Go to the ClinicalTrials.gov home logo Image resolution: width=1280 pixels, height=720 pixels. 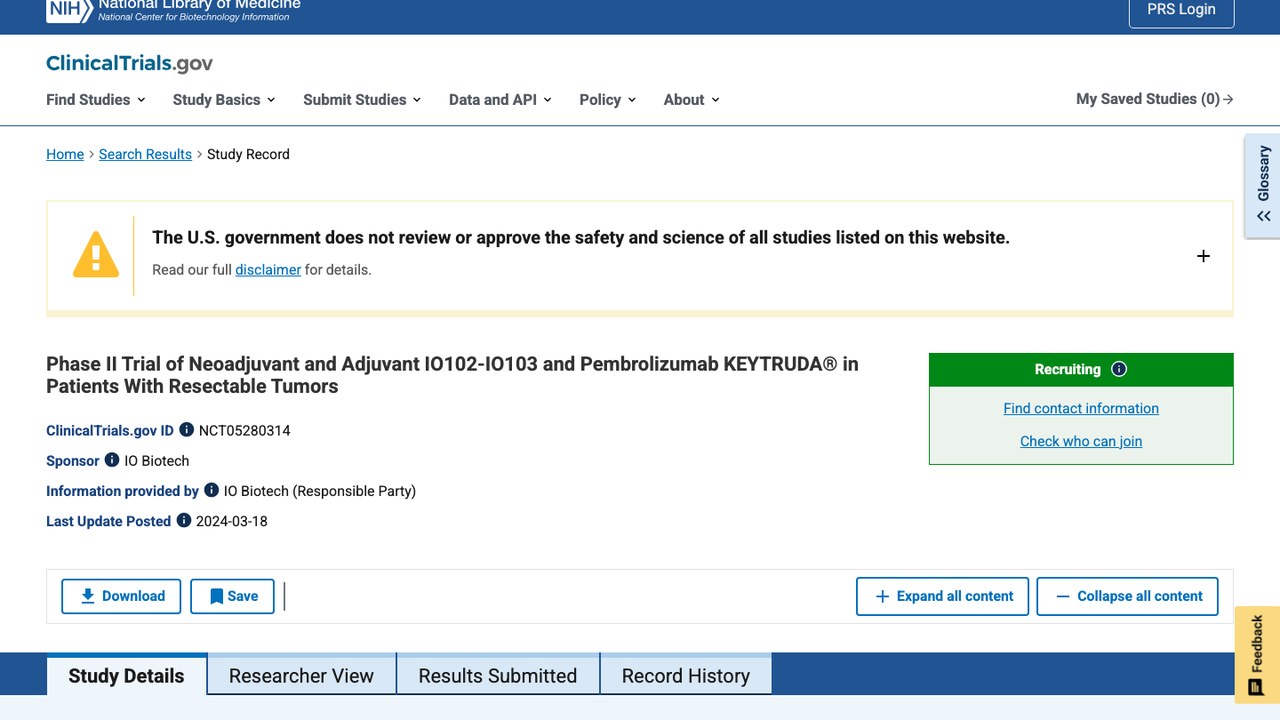pyautogui.click(x=129, y=63)
